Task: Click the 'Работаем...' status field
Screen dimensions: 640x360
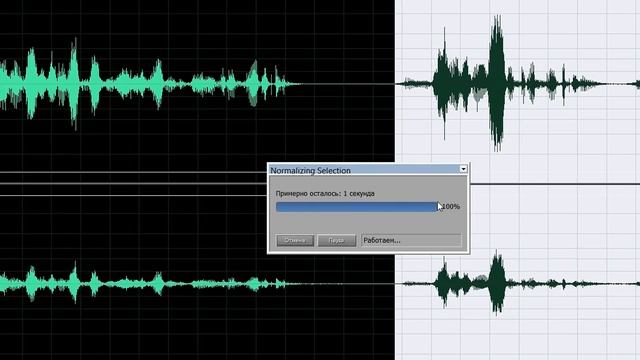Action: tap(411, 240)
